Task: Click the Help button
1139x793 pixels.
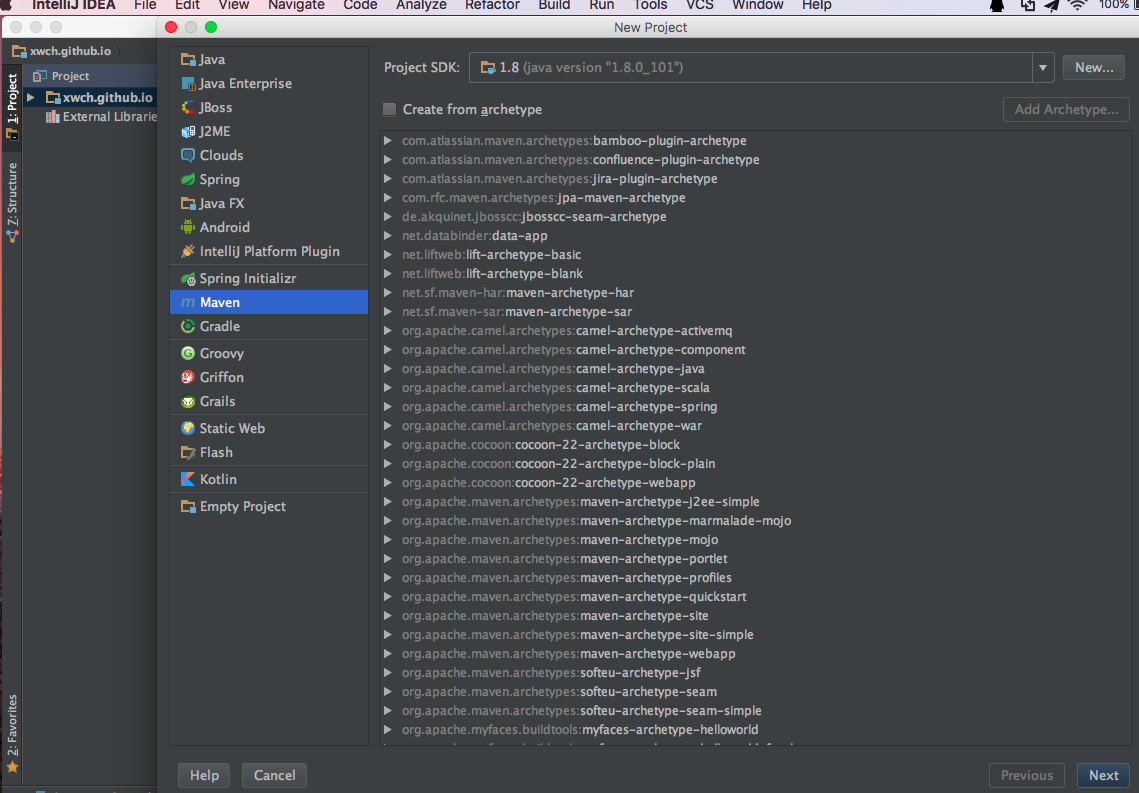Action: pos(204,775)
